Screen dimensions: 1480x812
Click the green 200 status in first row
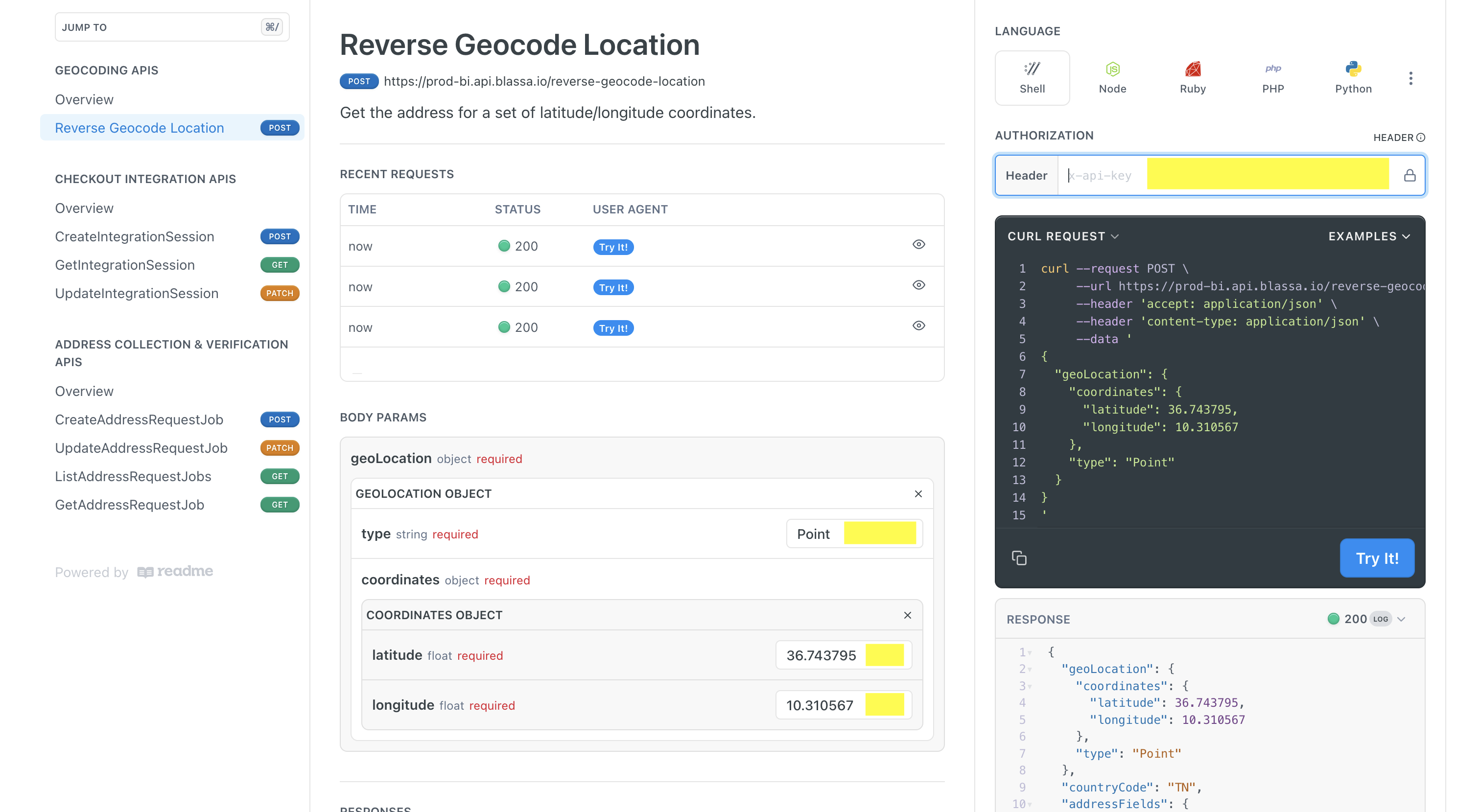point(517,246)
